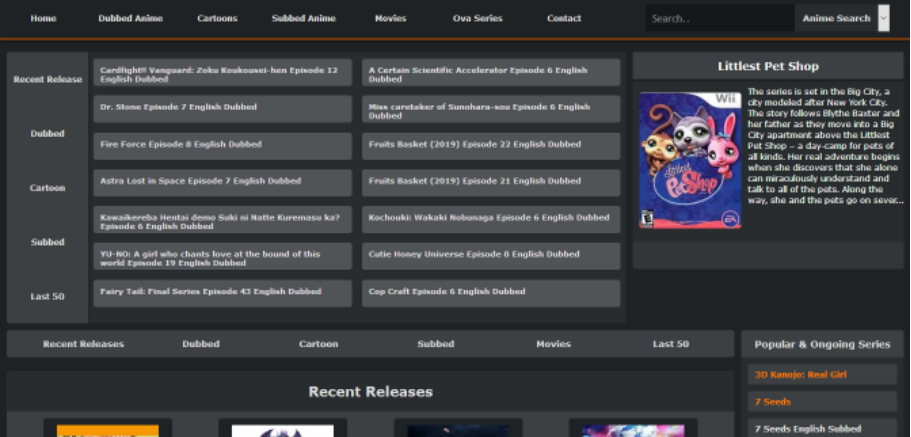Viewport: 911px width, 437px height.
Task: Select Subbed Anime in the top menu
Action: (304, 18)
